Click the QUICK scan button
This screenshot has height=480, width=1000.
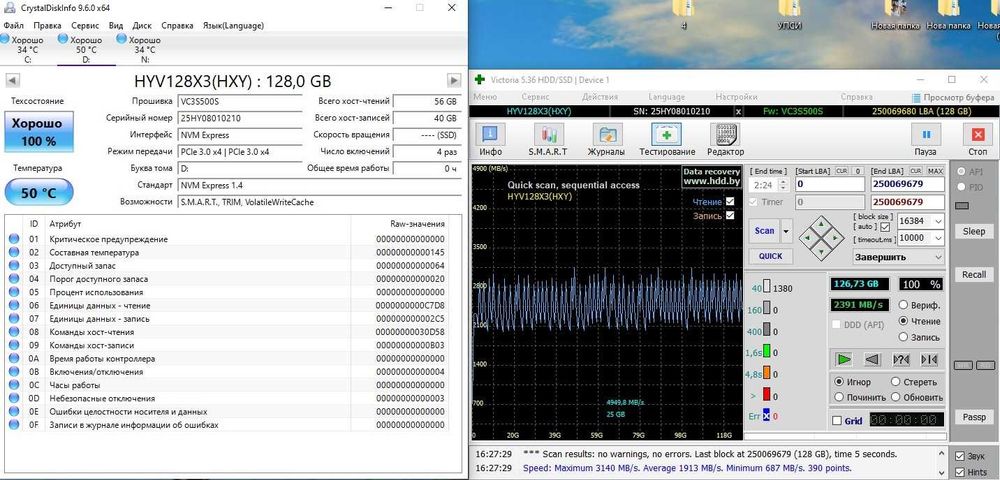[770, 256]
